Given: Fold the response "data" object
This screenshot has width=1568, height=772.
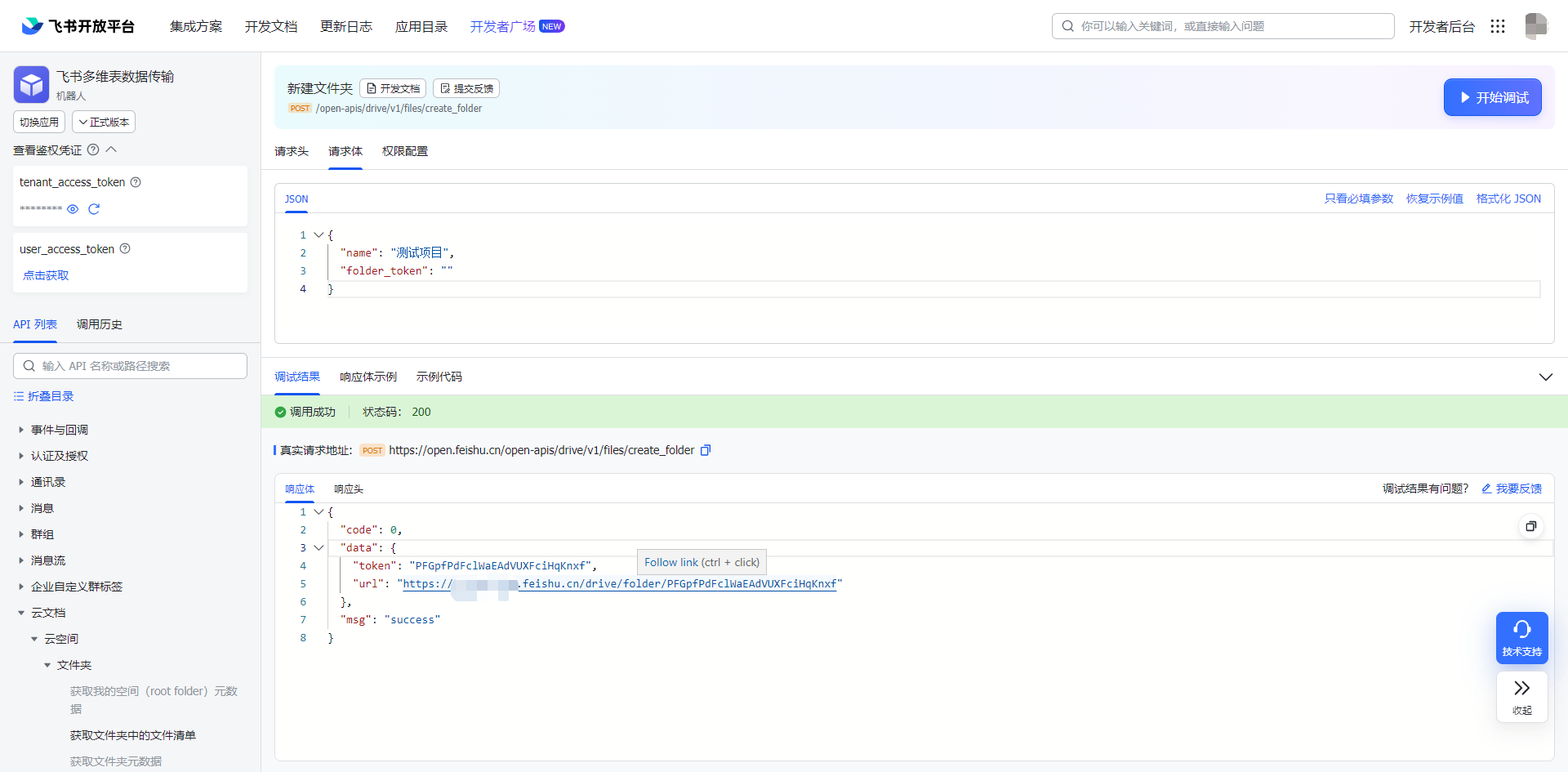Looking at the screenshot, I should (x=318, y=548).
